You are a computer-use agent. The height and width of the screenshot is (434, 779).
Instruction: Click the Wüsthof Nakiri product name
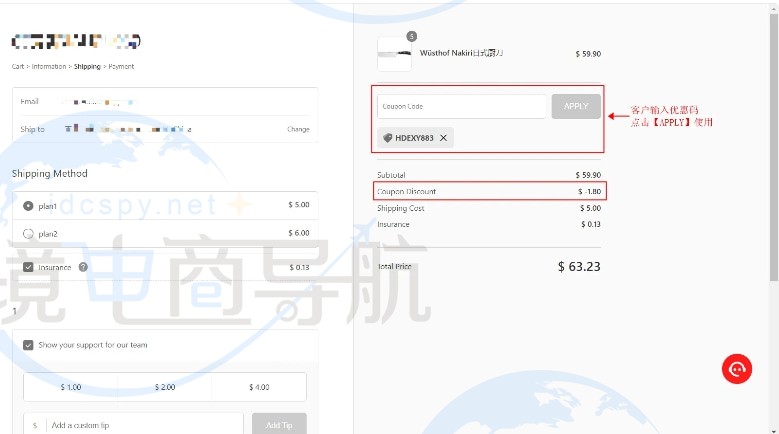click(462, 53)
